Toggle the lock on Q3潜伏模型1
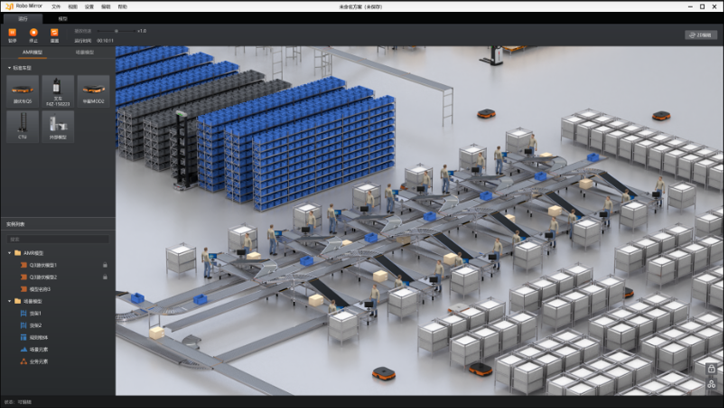724x408 pixels. (105, 265)
